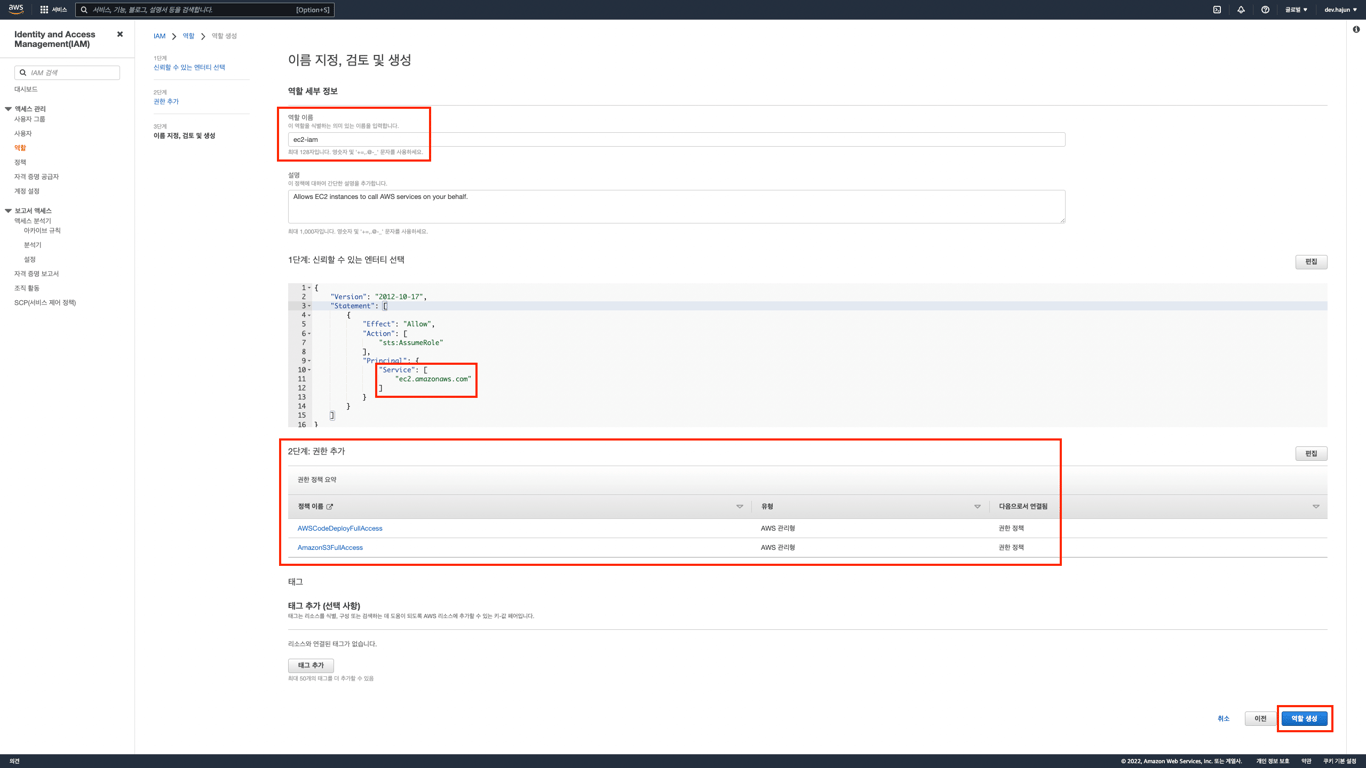This screenshot has width=1366, height=768.
Task: Fold JSON code at line 6 Action arrow
Action: tap(310, 334)
